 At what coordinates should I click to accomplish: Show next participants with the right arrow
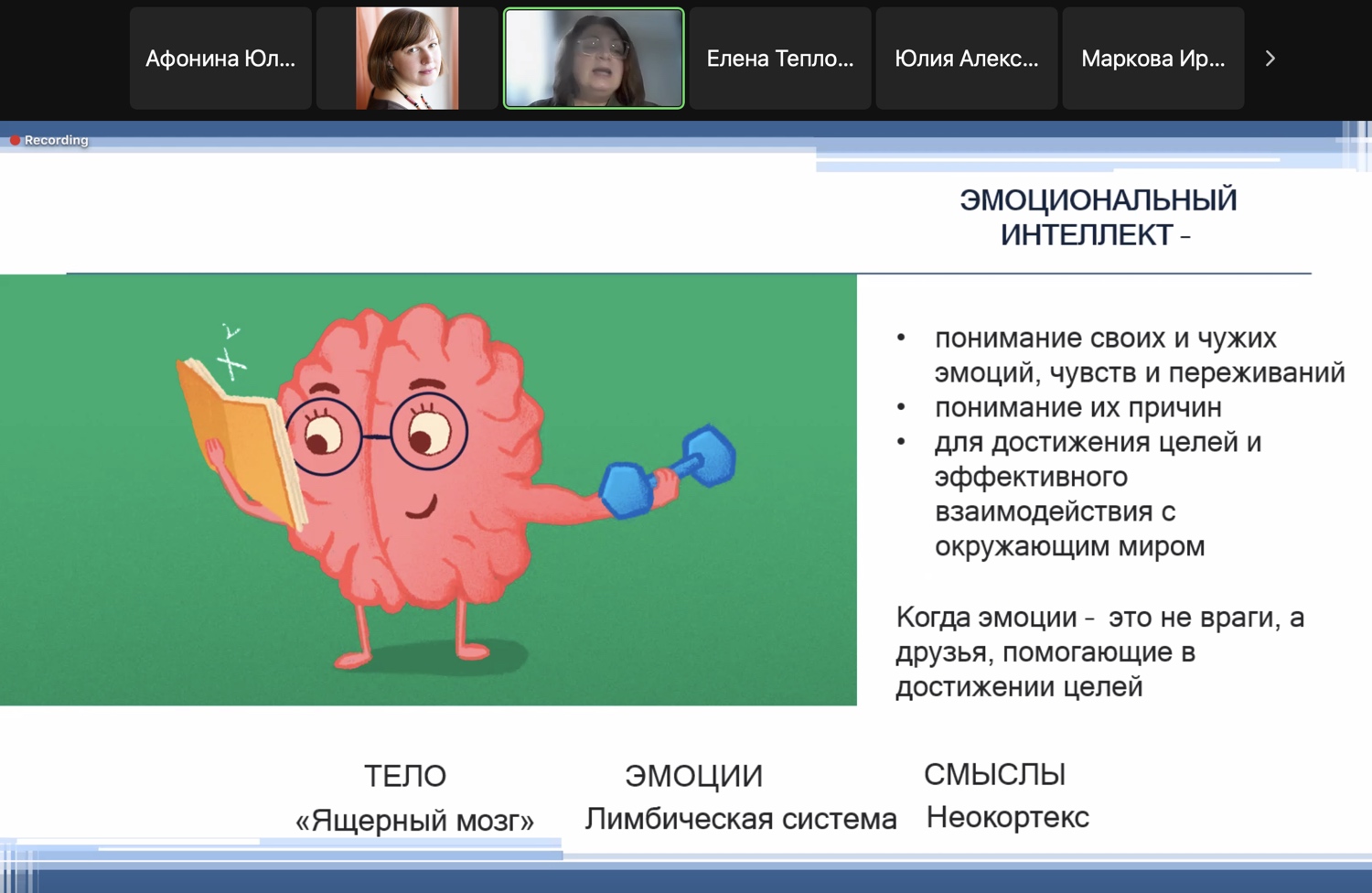tap(1270, 59)
